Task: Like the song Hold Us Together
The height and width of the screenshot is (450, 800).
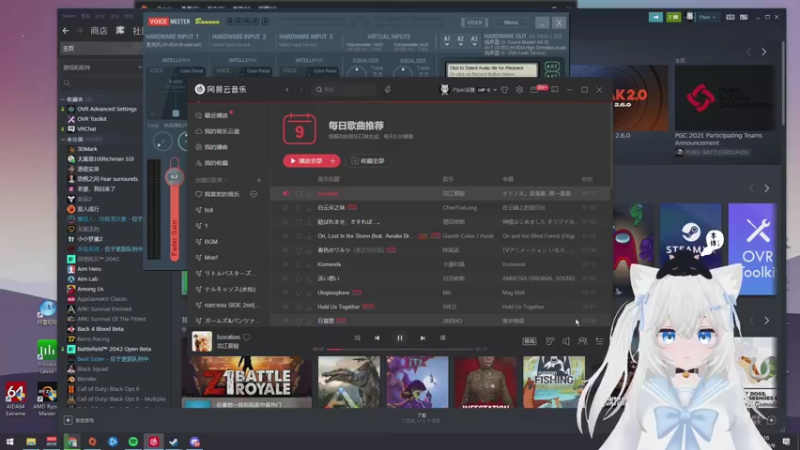Action: 298,307
